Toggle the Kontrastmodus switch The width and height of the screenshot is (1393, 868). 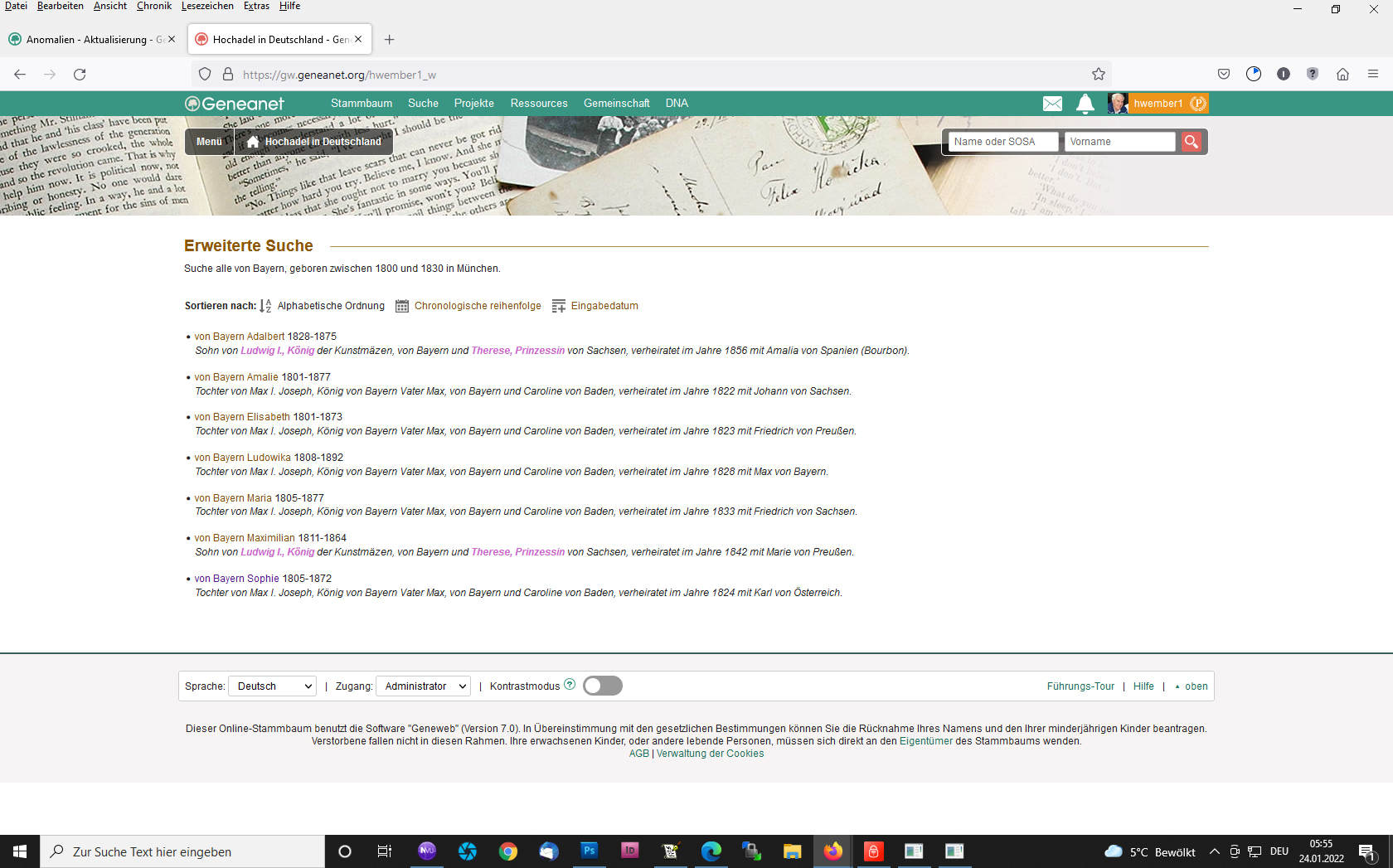pyautogui.click(x=603, y=686)
